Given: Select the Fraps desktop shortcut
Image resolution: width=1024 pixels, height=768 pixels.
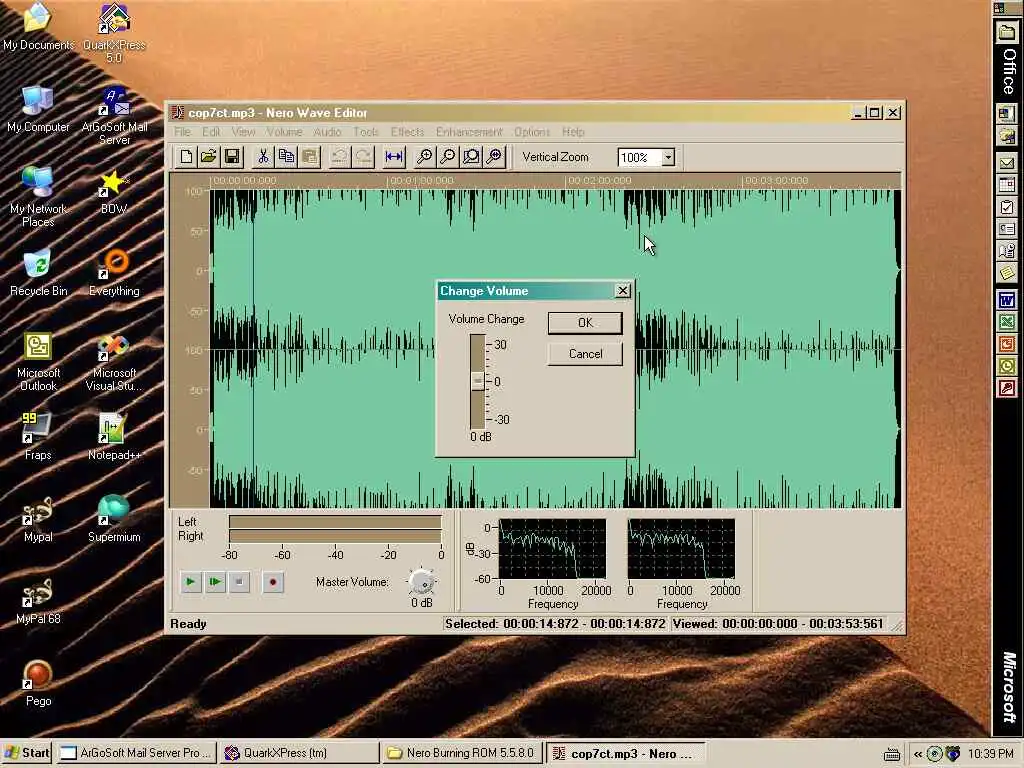Looking at the screenshot, I should tap(38, 437).
